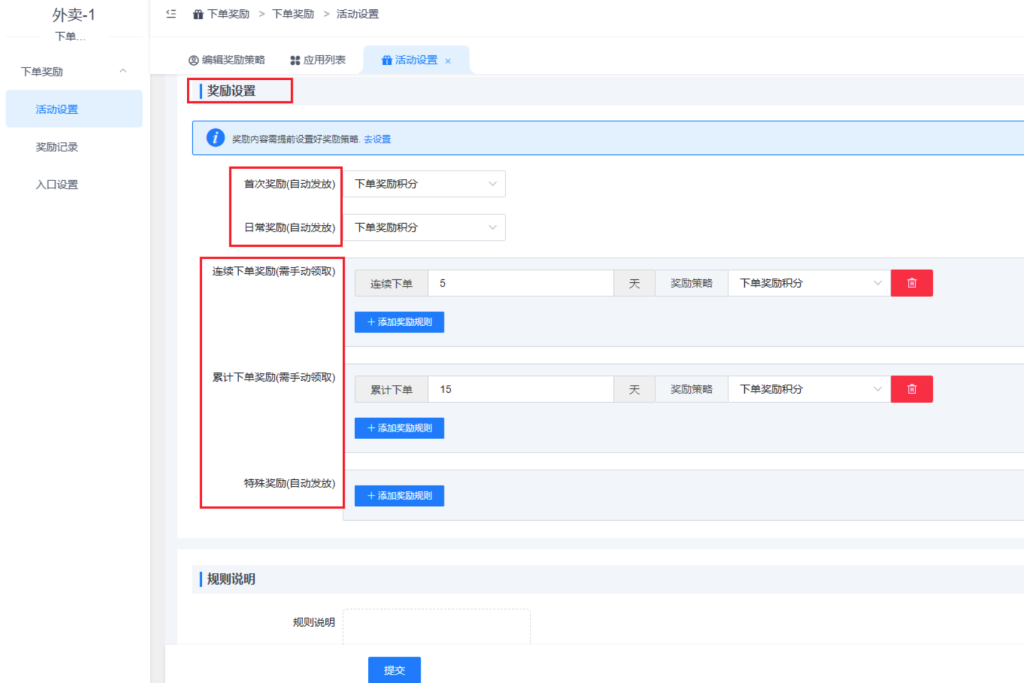The width and height of the screenshot is (1024, 683).
Task: Click the gift icon in the breadcrumb
Action: click(x=198, y=15)
